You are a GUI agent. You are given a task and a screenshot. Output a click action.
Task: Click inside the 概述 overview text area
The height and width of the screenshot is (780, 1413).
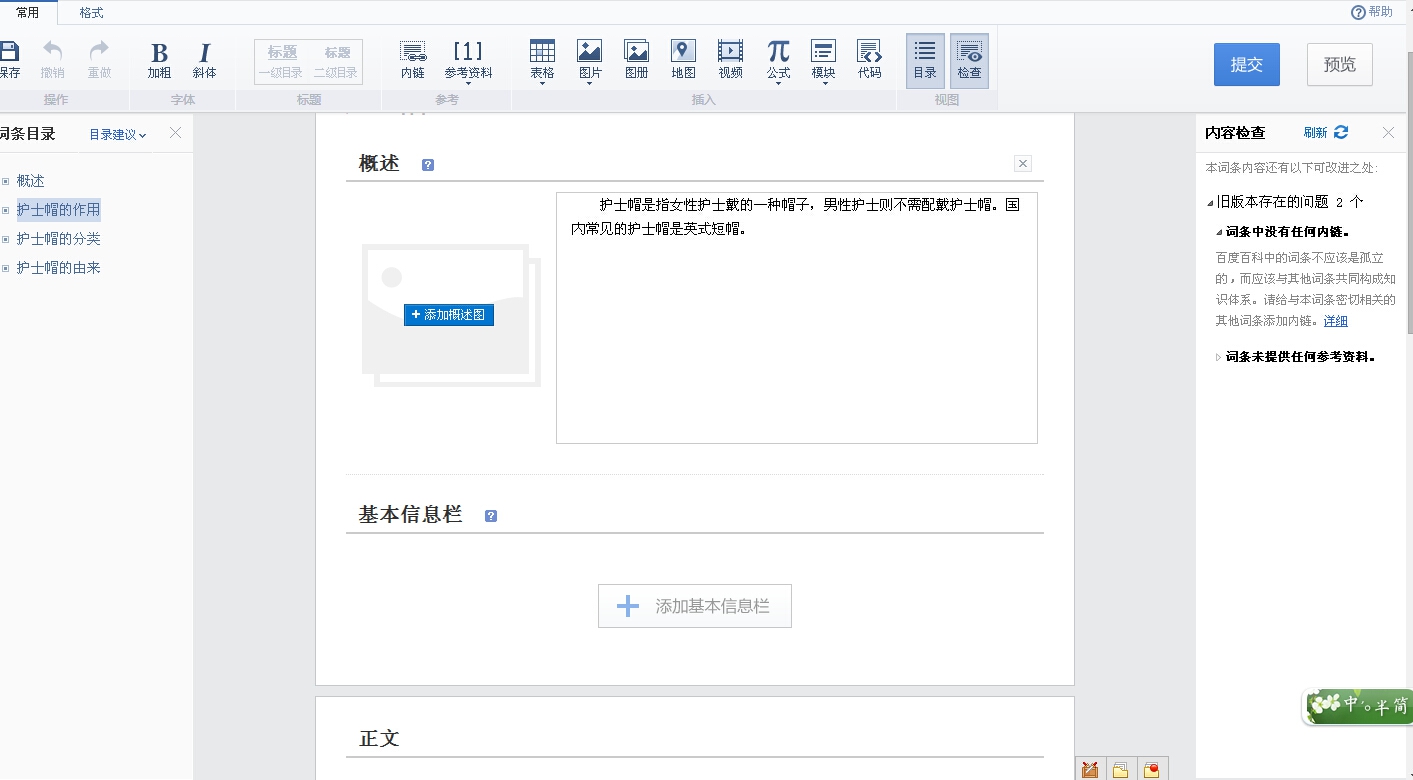[x=795, y=317]
